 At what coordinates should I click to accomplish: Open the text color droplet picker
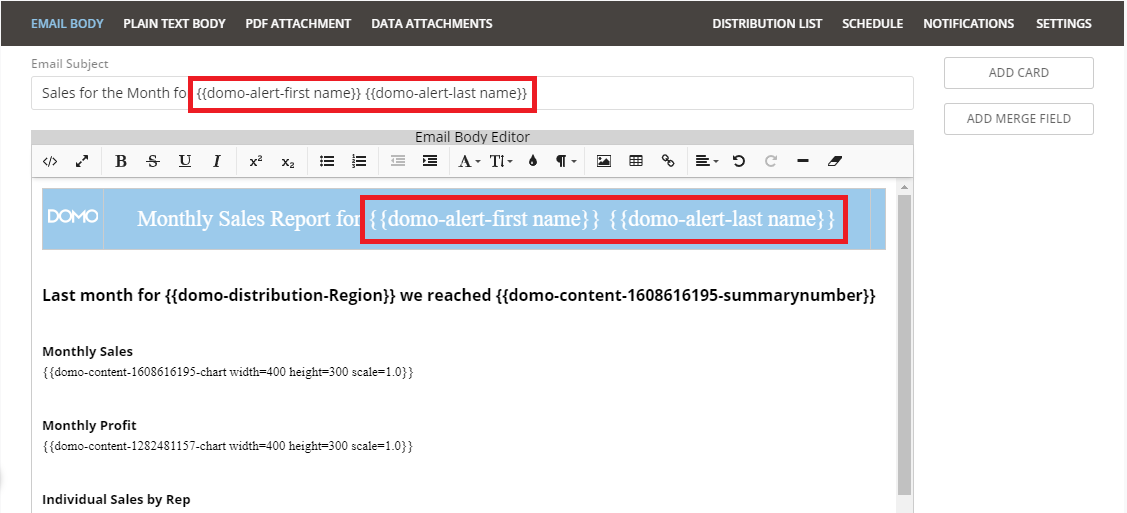533,162
